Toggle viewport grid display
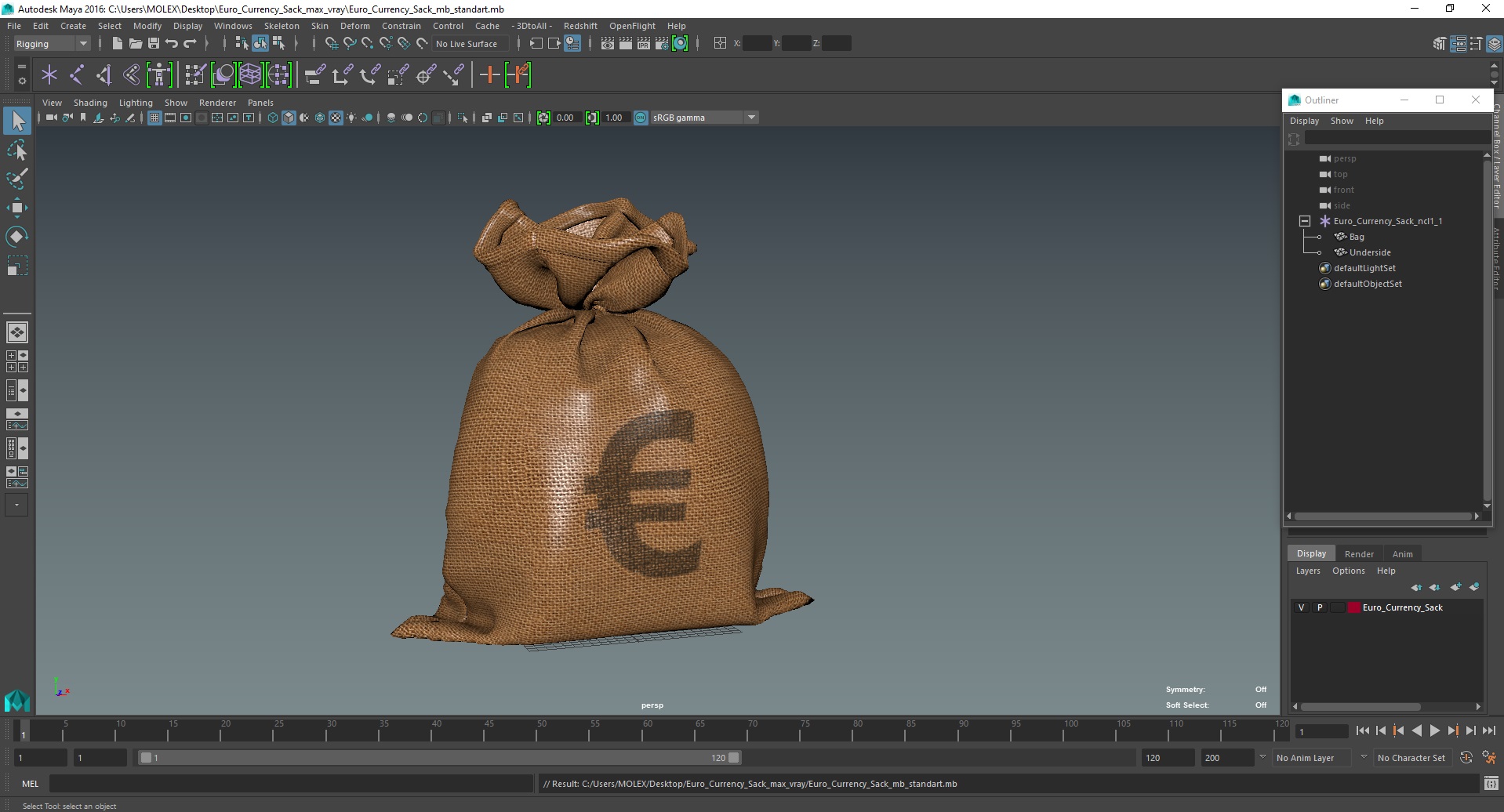 (154, 118)
